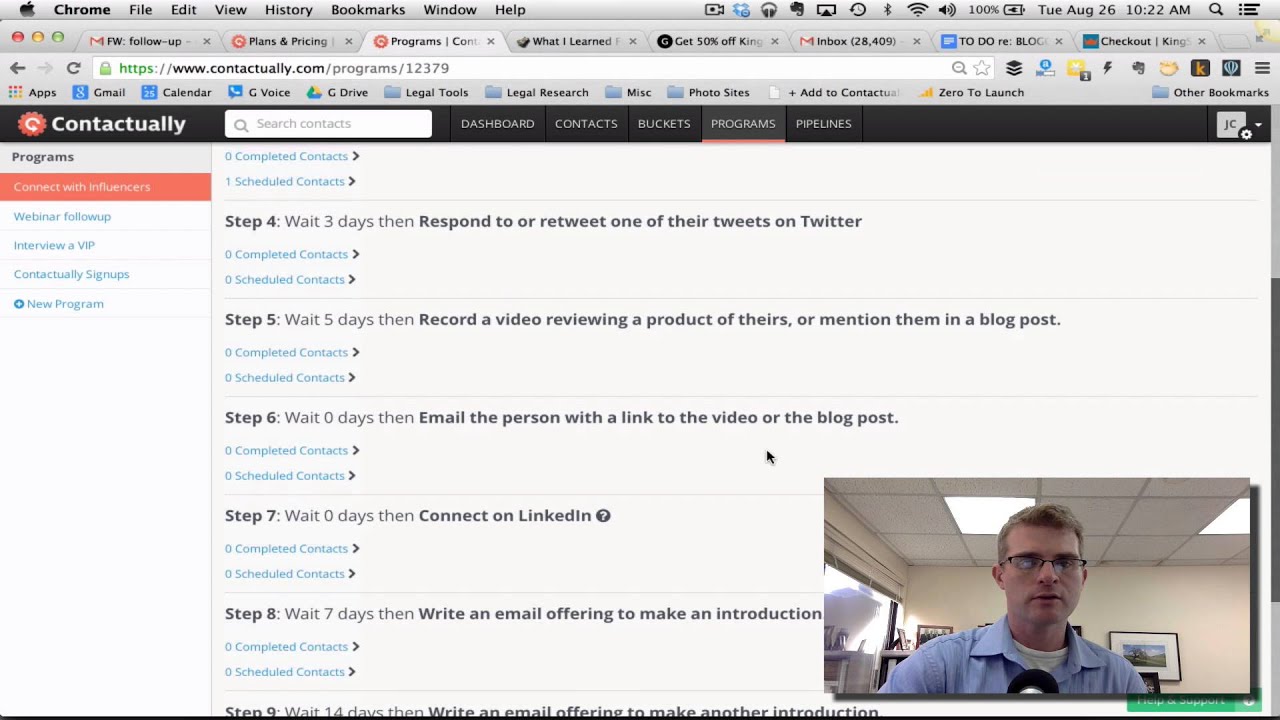The height and width of the screenshot is (720, 1280).
Task: Open the Interview a VIP program
Action: [54, 245]
